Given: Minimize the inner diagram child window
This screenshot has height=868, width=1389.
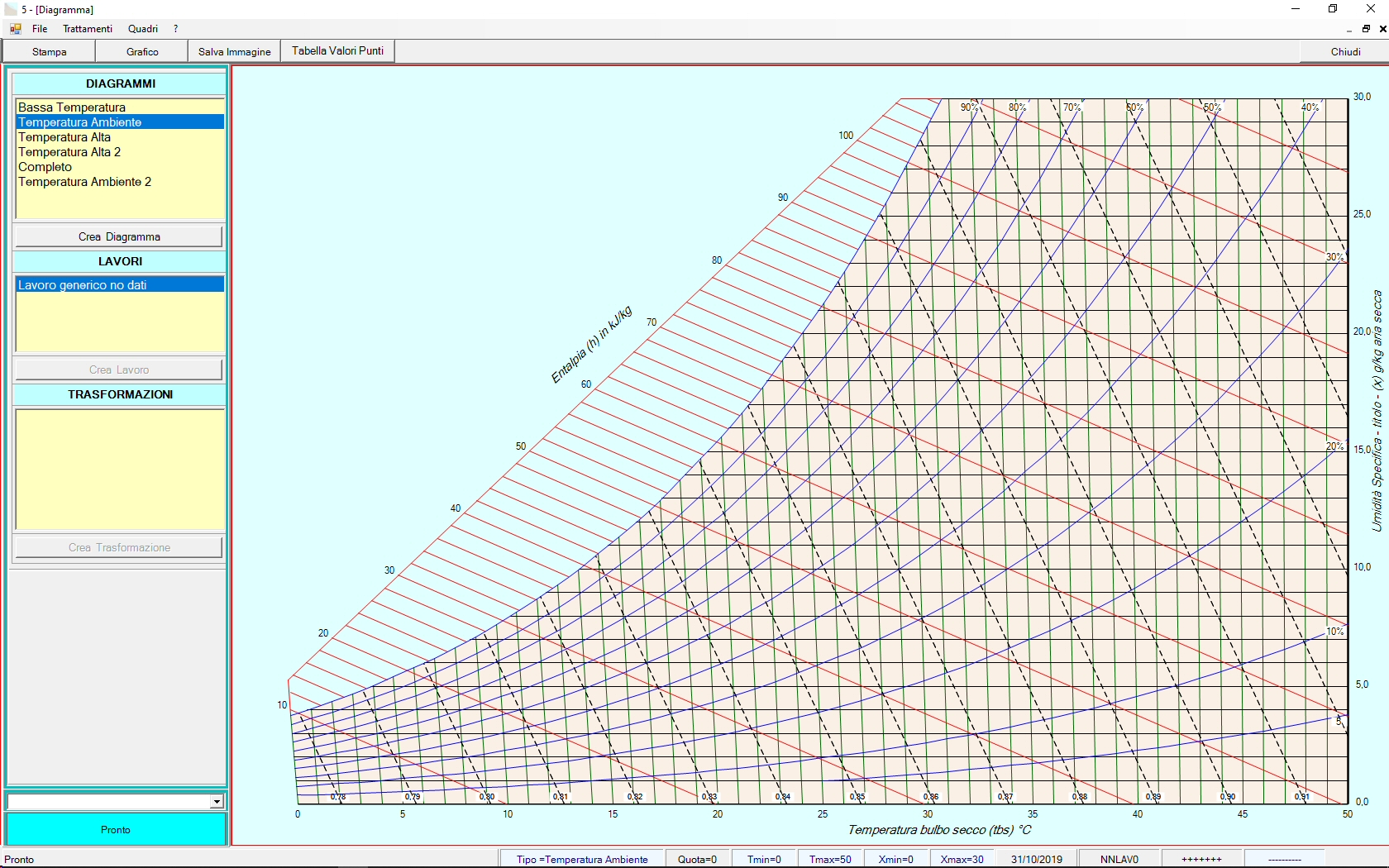Looking at the screenshot, I should (x=1349, y=29).
